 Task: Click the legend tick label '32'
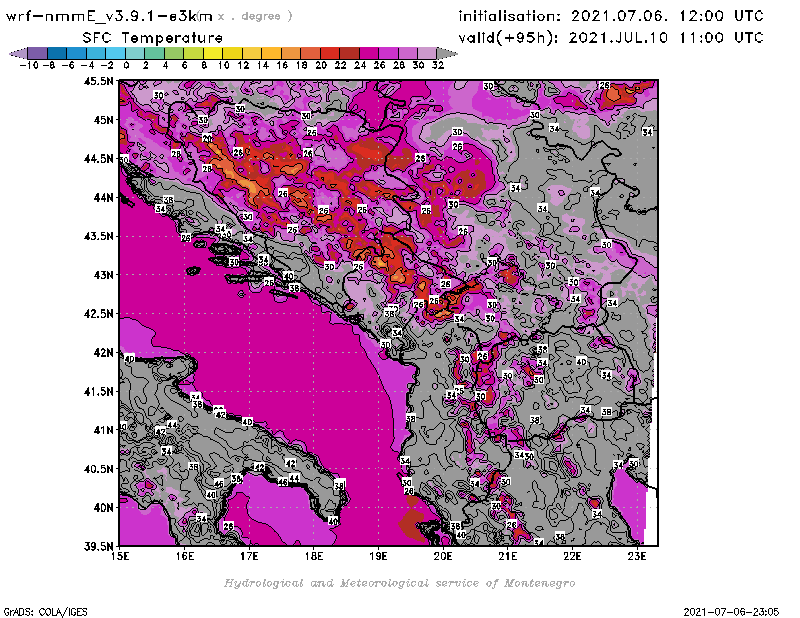438,65
